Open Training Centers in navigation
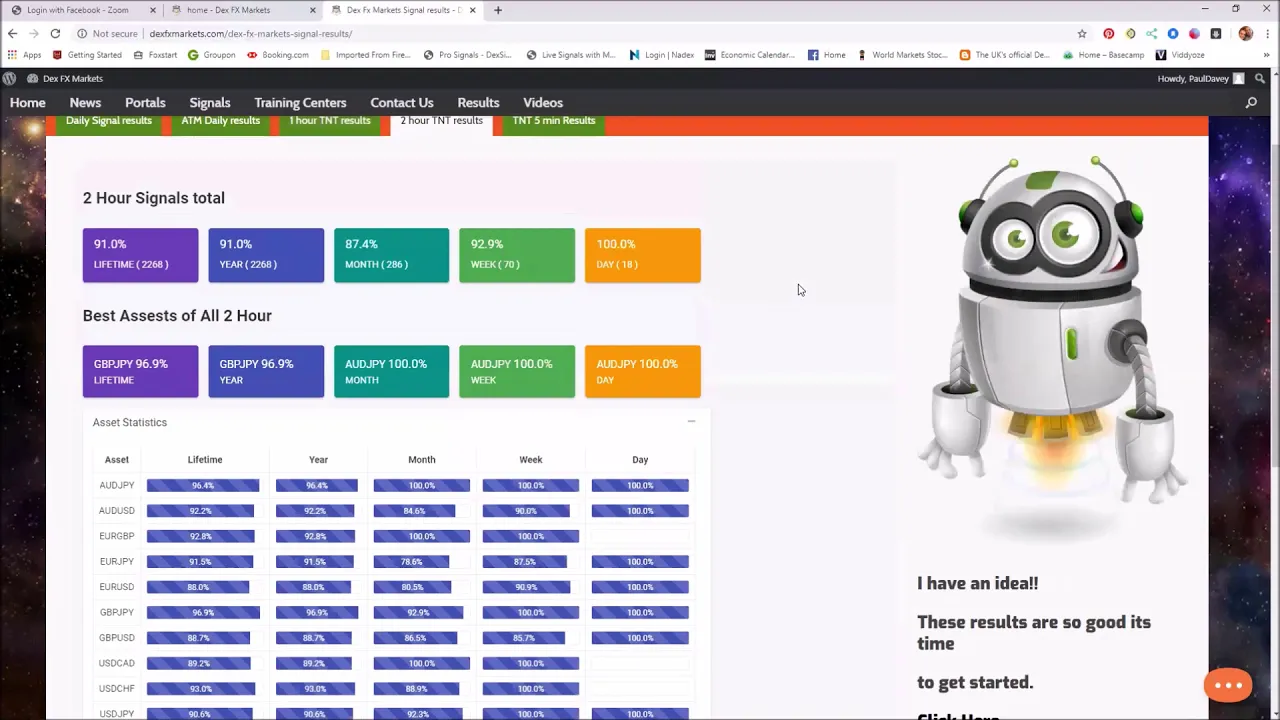 click(x=300, y=103)
